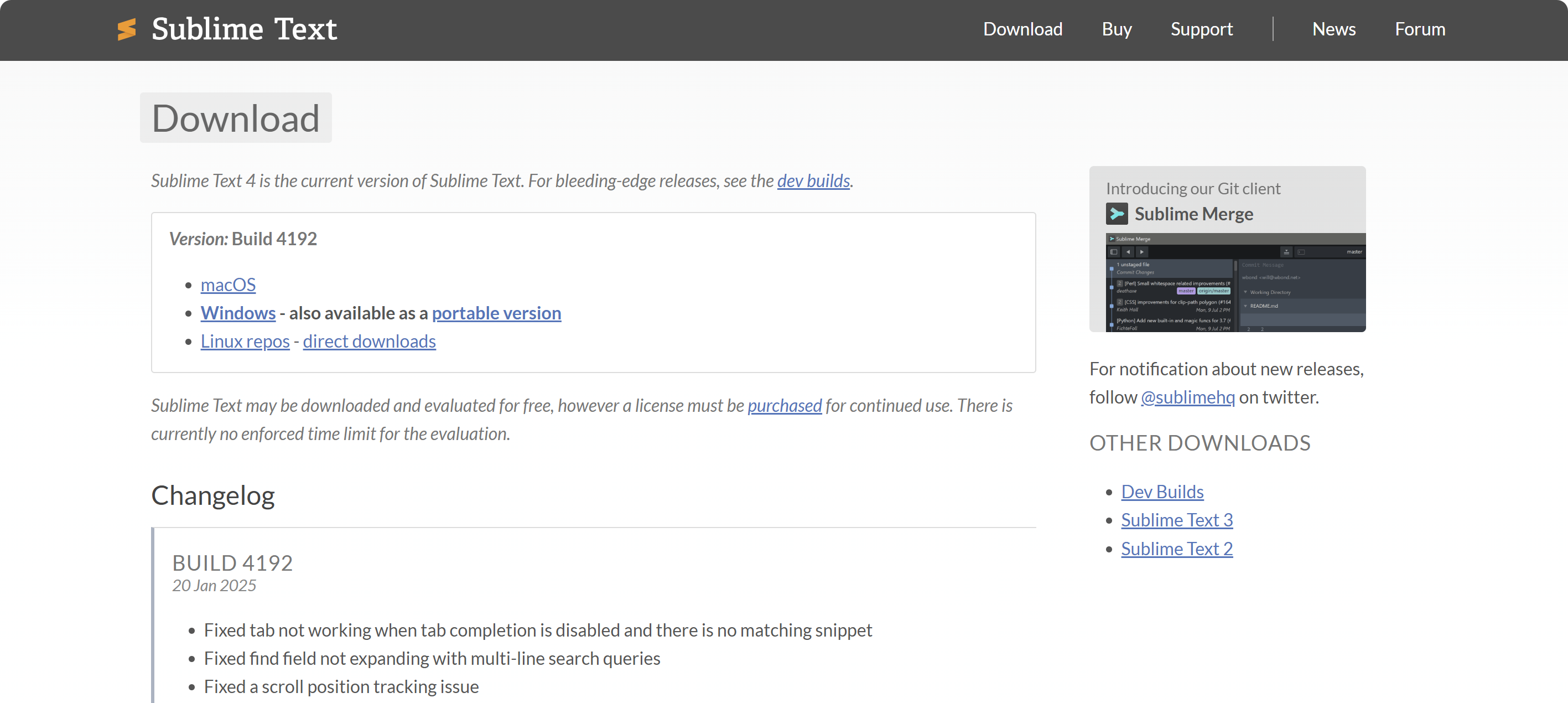Open Dev Builds in Other Downloads

click(x=1161, y=492)
